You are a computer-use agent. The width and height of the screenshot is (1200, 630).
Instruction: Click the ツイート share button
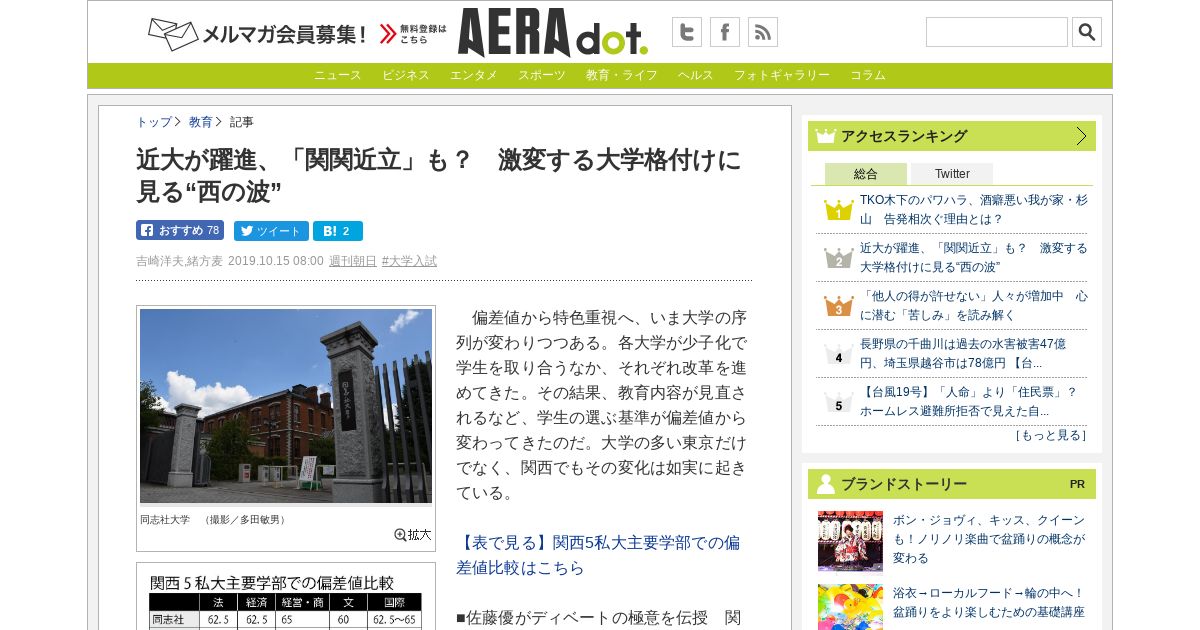(x=271, y=231)
